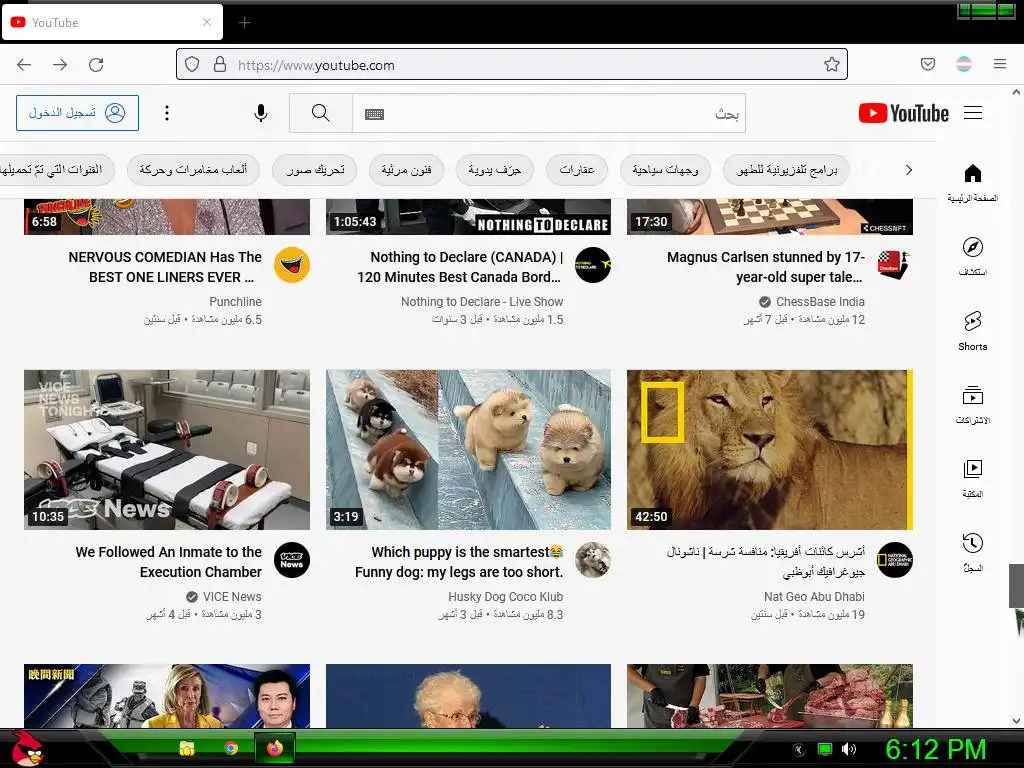The width and height of the screenshot is (1024, 768).
Task: Search by voice with the microphone
Action: [261, 113]
